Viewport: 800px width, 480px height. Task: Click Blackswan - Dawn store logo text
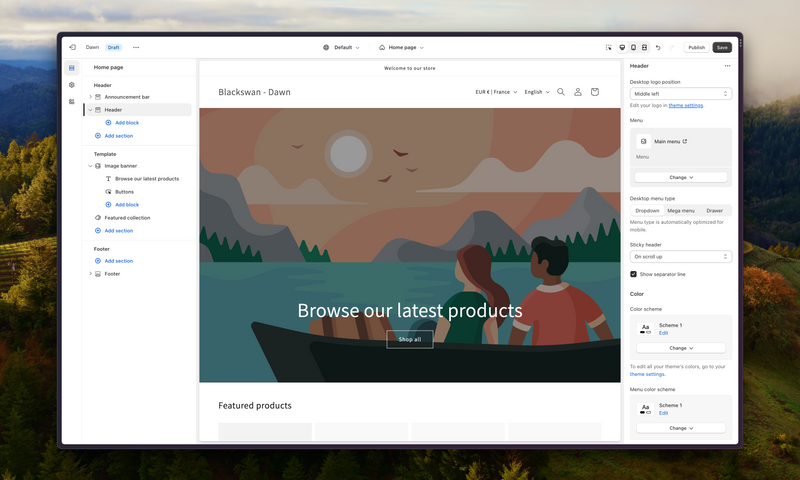[254, 92]
